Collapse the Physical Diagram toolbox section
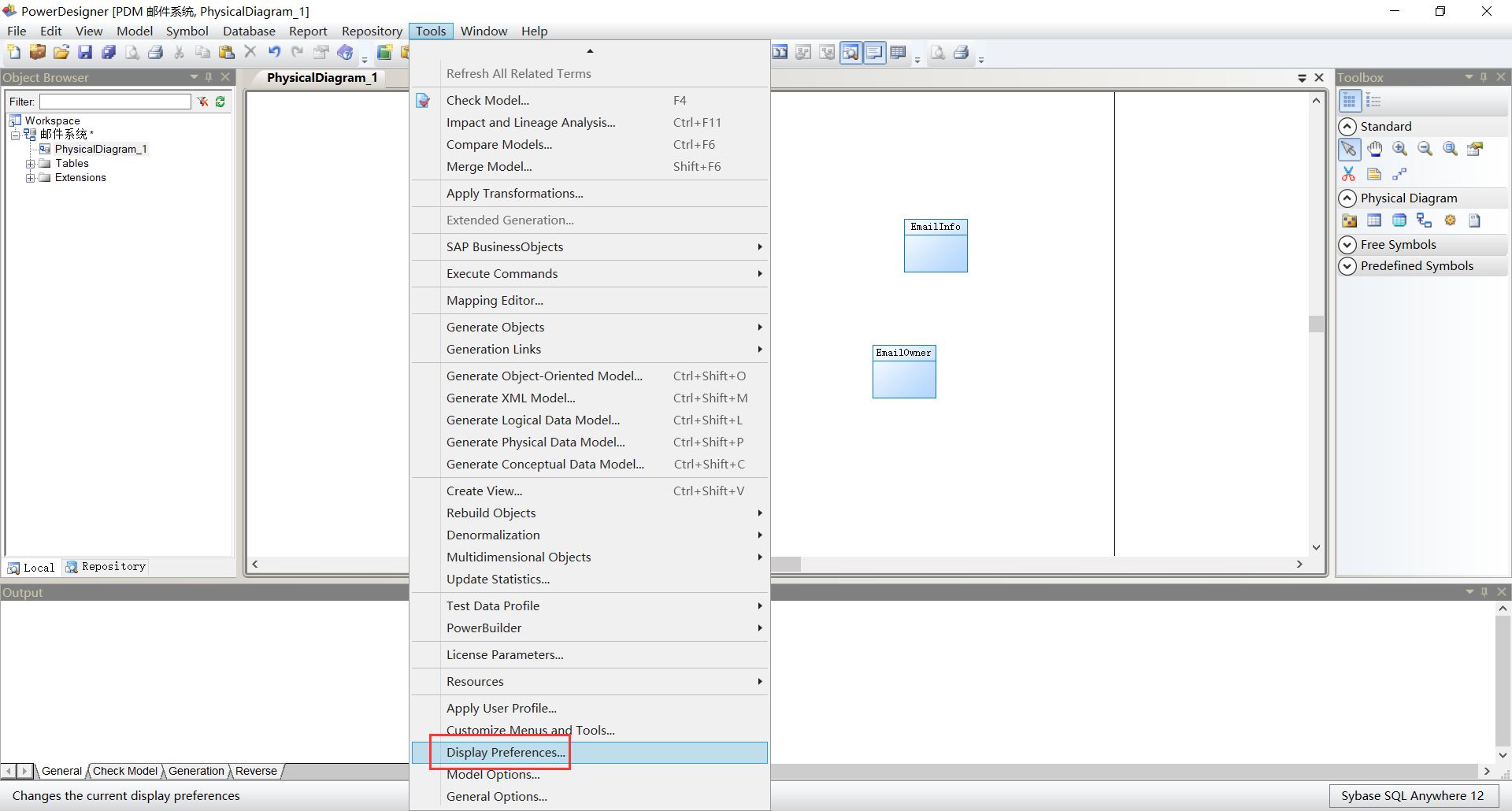The height and width of the screenshot is (811, 1512). tap(1348, 198)
